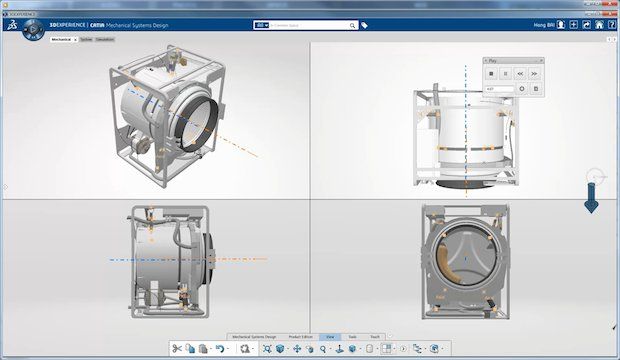The height and width of the screenshot is (360, 620).
Task: Select the Simulation tab under header
Action: 105,40
